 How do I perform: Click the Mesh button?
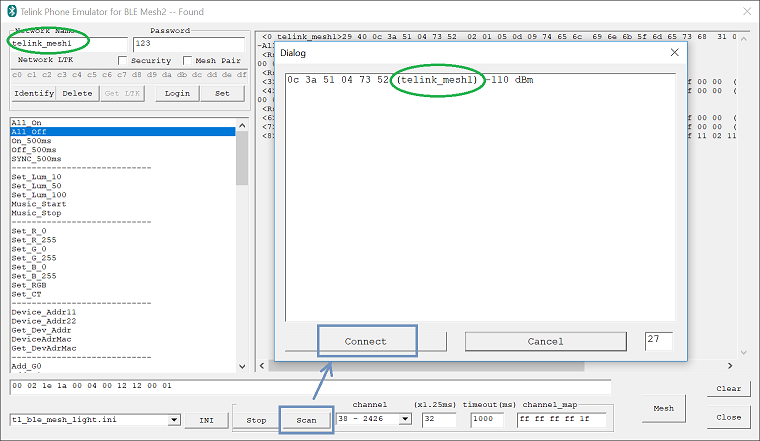coord(664,409)
